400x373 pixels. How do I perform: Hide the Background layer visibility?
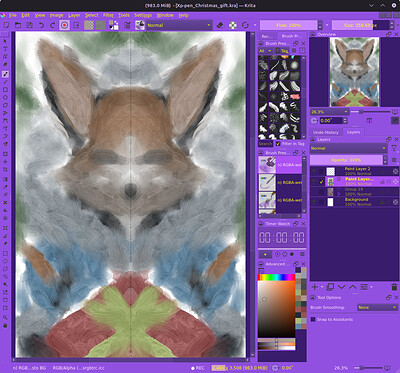pos(314,202)
